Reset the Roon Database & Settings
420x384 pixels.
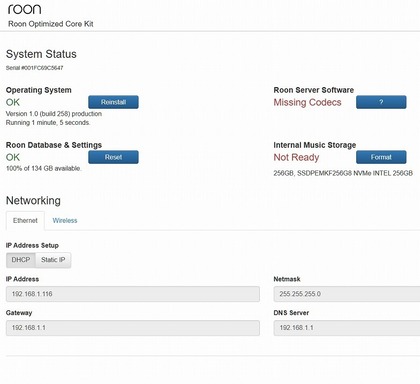[113, 157]
